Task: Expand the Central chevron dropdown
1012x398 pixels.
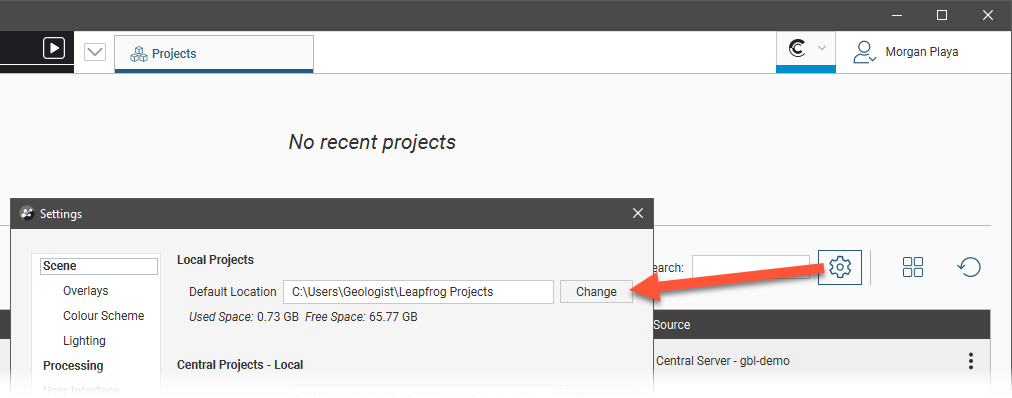Action: 822,48
